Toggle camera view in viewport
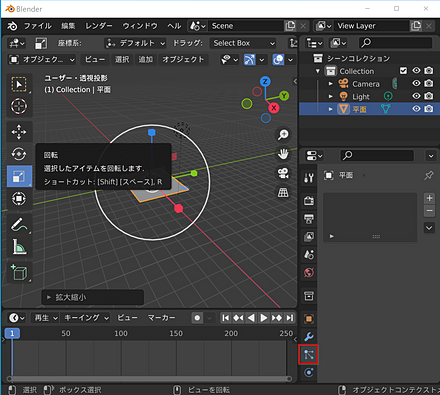The width and height of the screenshot is (440, 395). [x=283, y=173]
